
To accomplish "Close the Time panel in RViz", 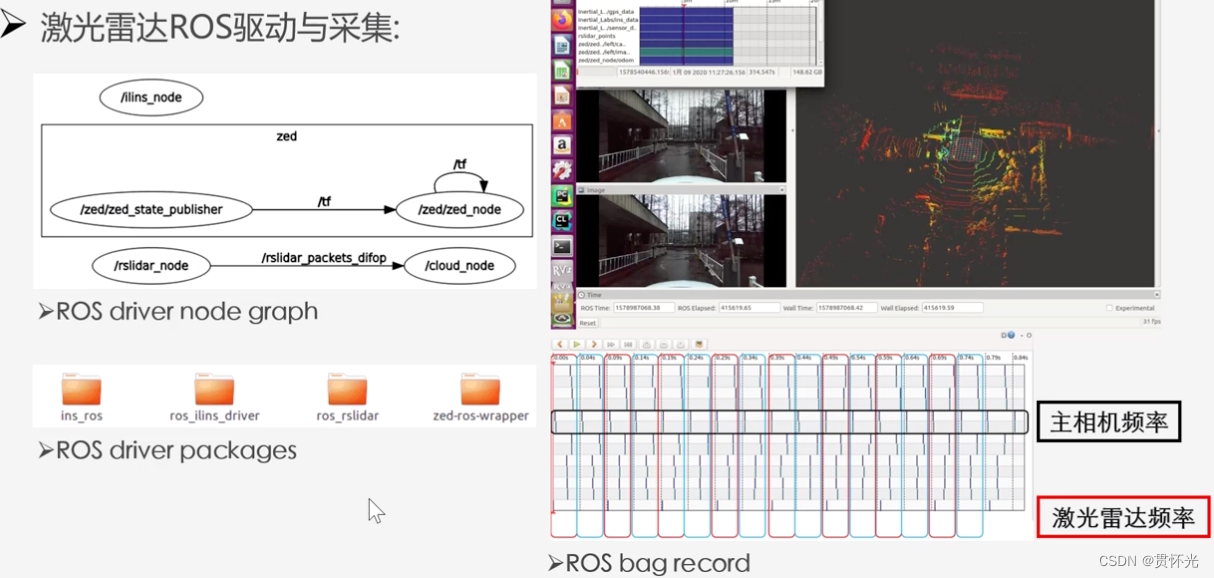I will coord(1157,295).
